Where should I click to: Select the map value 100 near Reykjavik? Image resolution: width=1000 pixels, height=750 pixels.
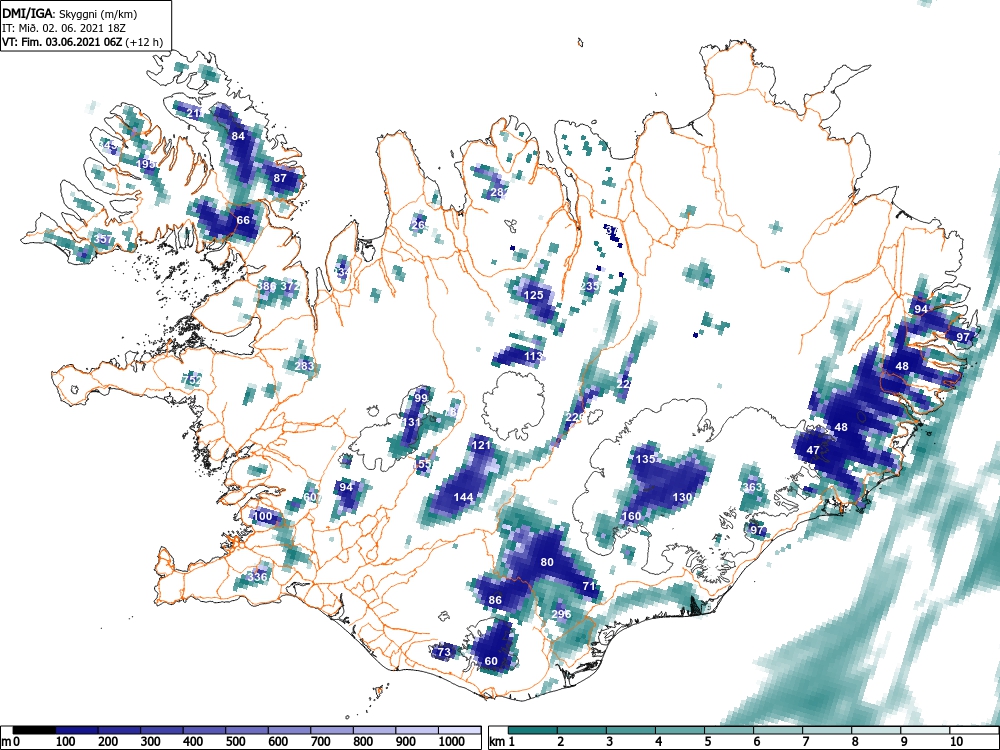(263, 516)
